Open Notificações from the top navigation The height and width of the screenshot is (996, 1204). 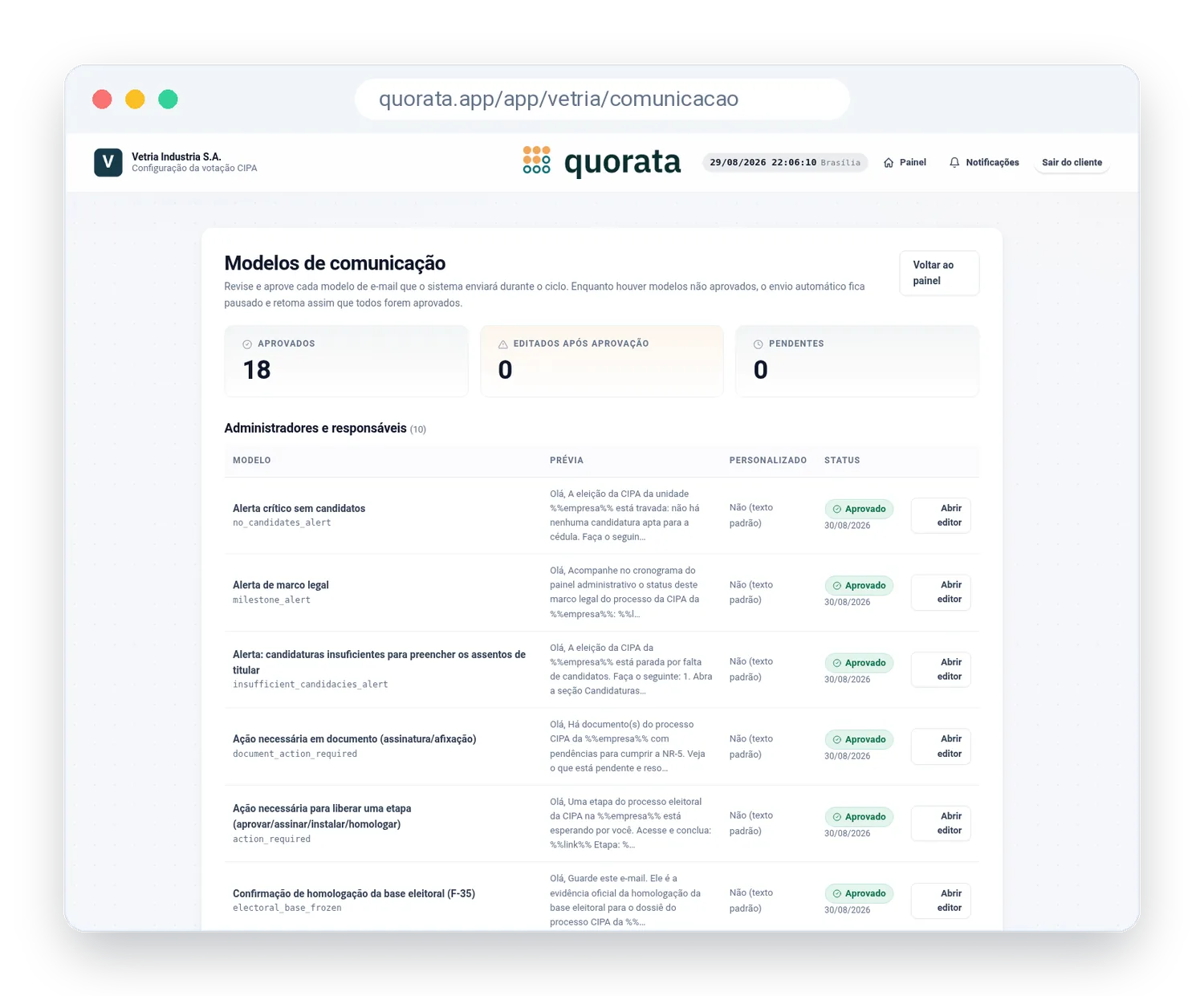tap(984, 162)
